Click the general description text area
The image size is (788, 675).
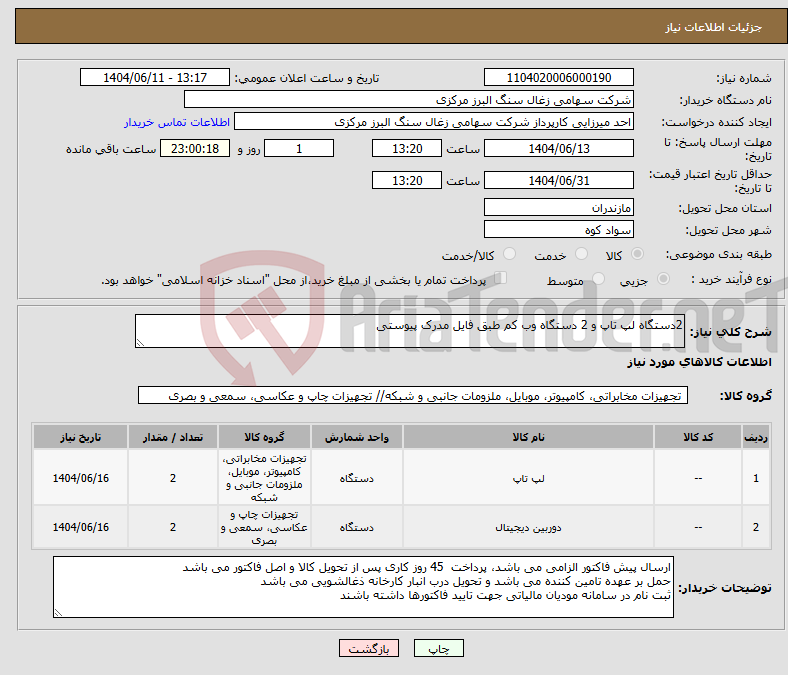410,331
